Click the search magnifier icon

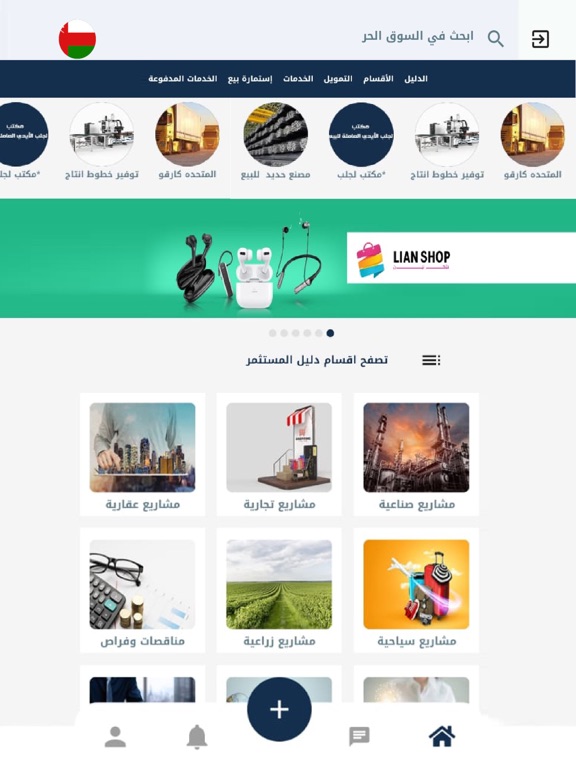(x=495, y=38)
